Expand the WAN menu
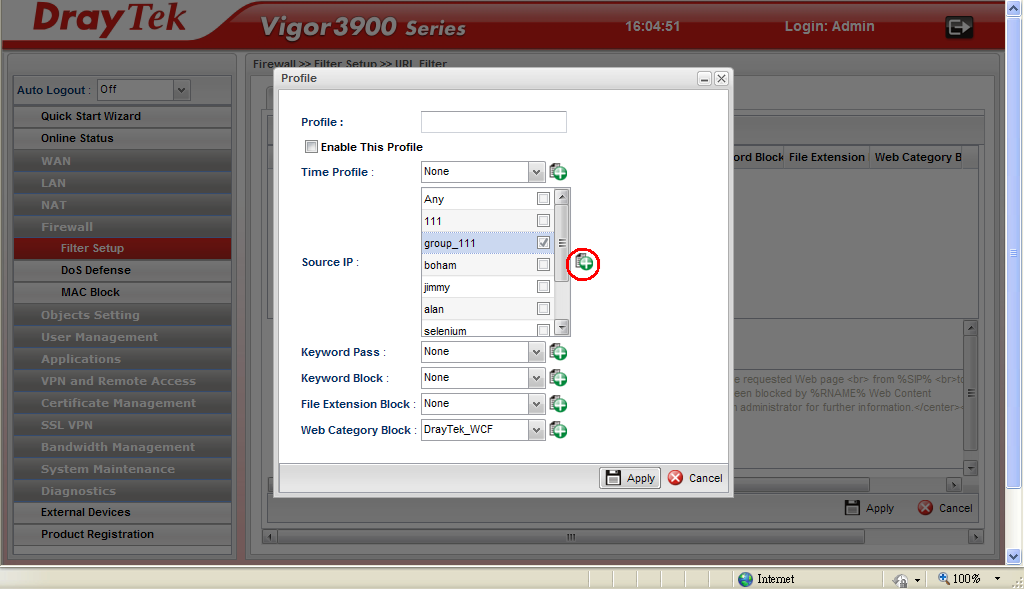1024x589 pixels. pyautogui.click(x=122, y=161)
